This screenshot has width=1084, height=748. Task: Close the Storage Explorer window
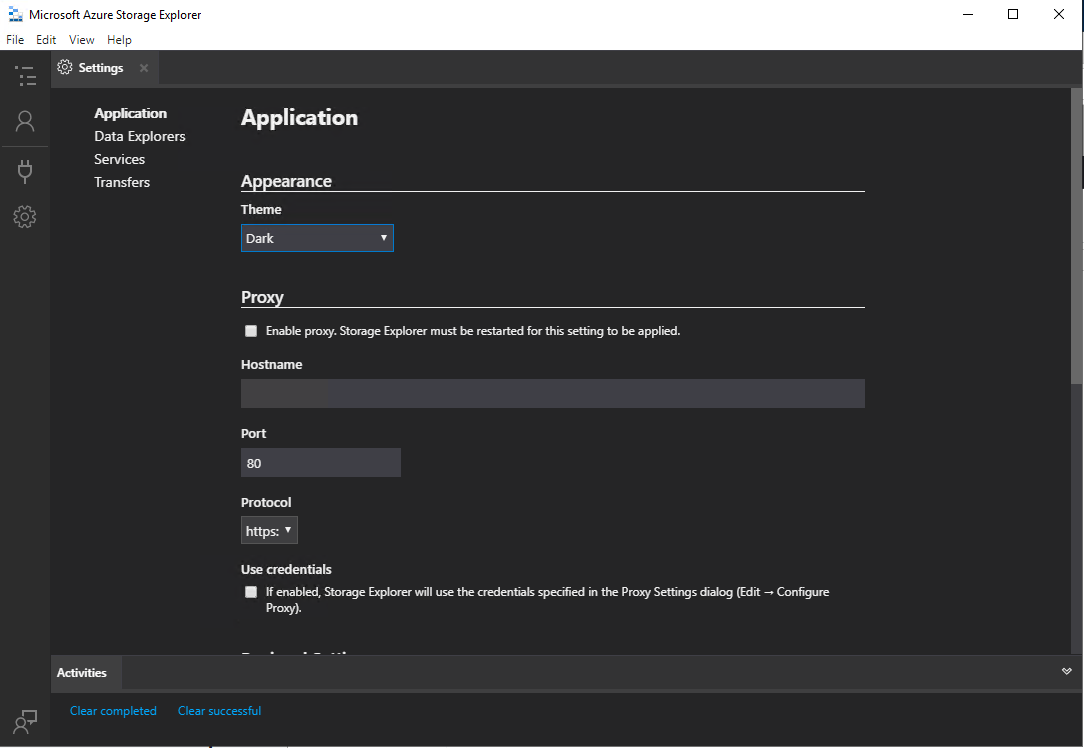click(x=1058, y=15)
